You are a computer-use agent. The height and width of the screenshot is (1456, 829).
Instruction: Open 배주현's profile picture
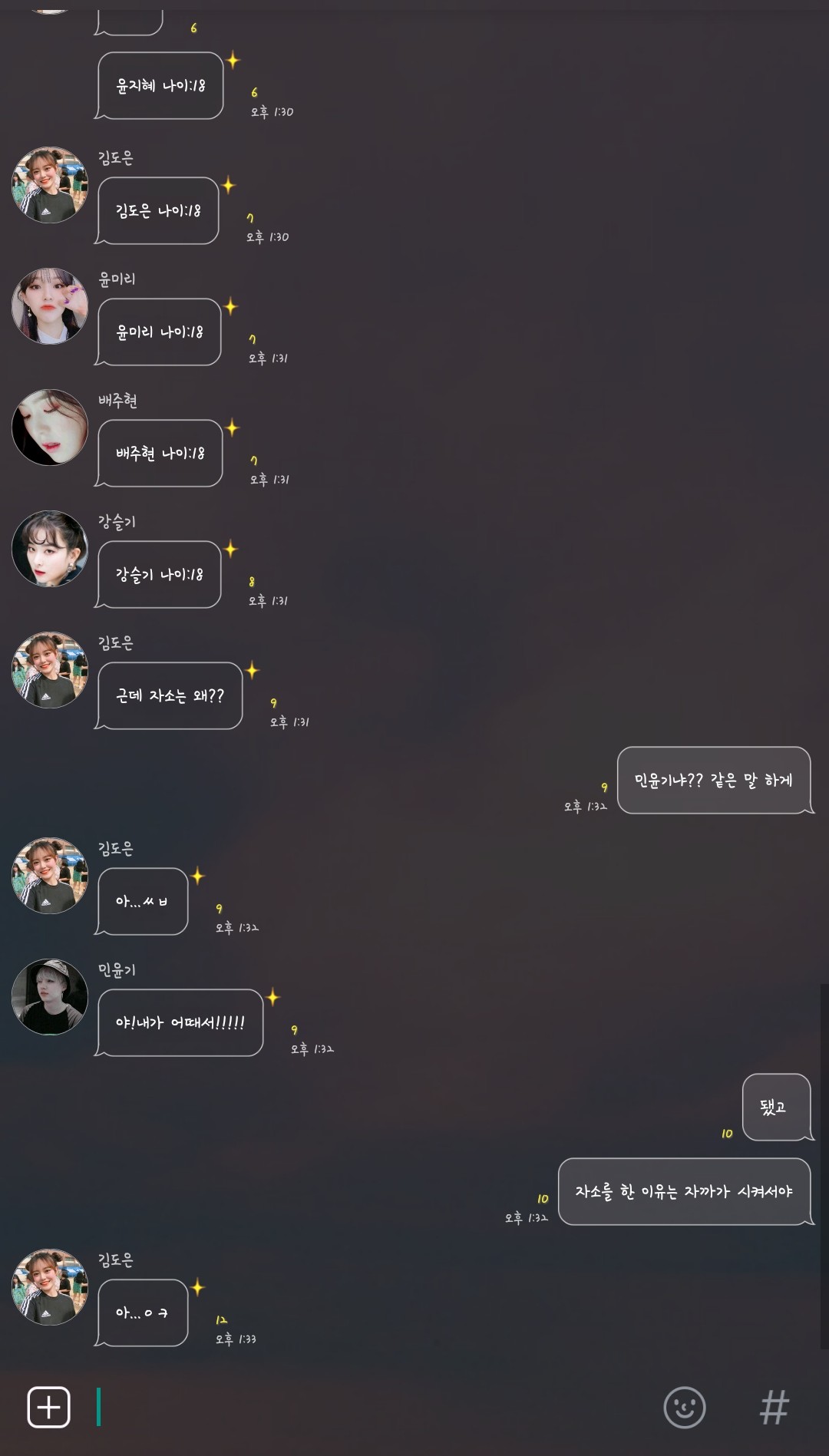coord(50,428)
